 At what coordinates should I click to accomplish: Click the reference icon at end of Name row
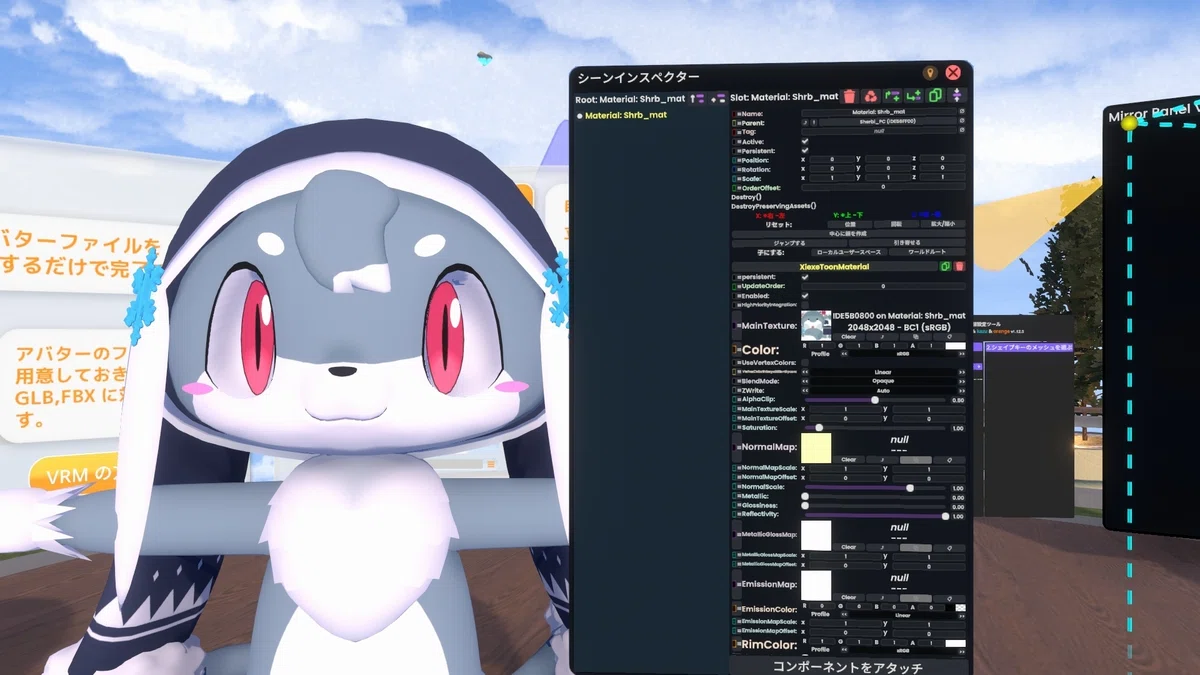[x=962, y=112]
